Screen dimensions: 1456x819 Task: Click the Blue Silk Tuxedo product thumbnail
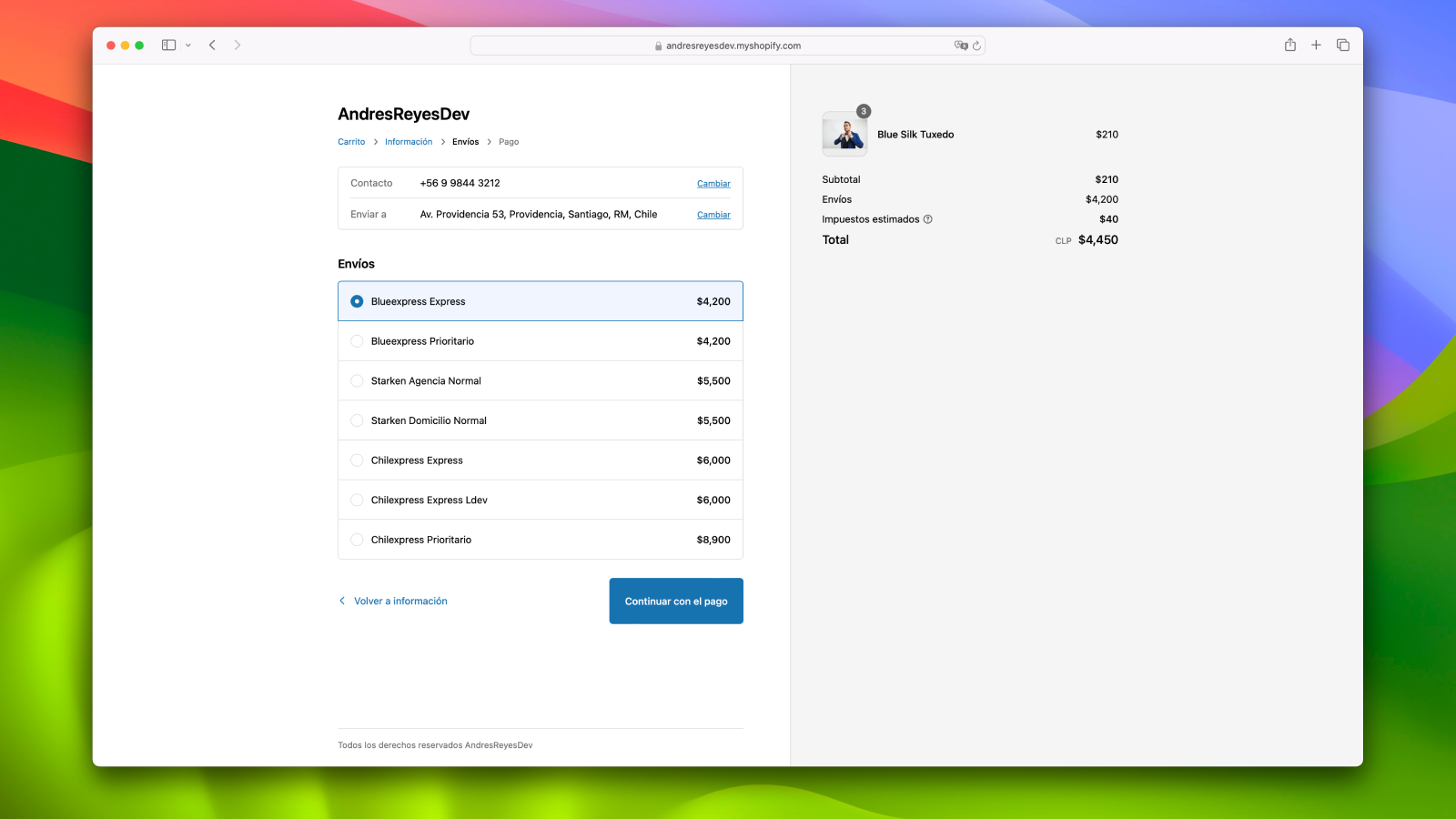(x=844, y=134)
